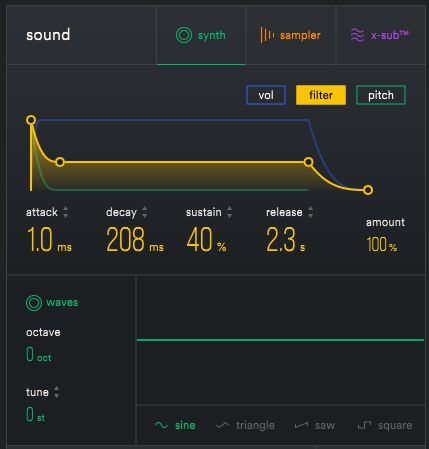Screen dimensions: 429x449
Task: Click the saw wave icon
Action: [301, 425]
